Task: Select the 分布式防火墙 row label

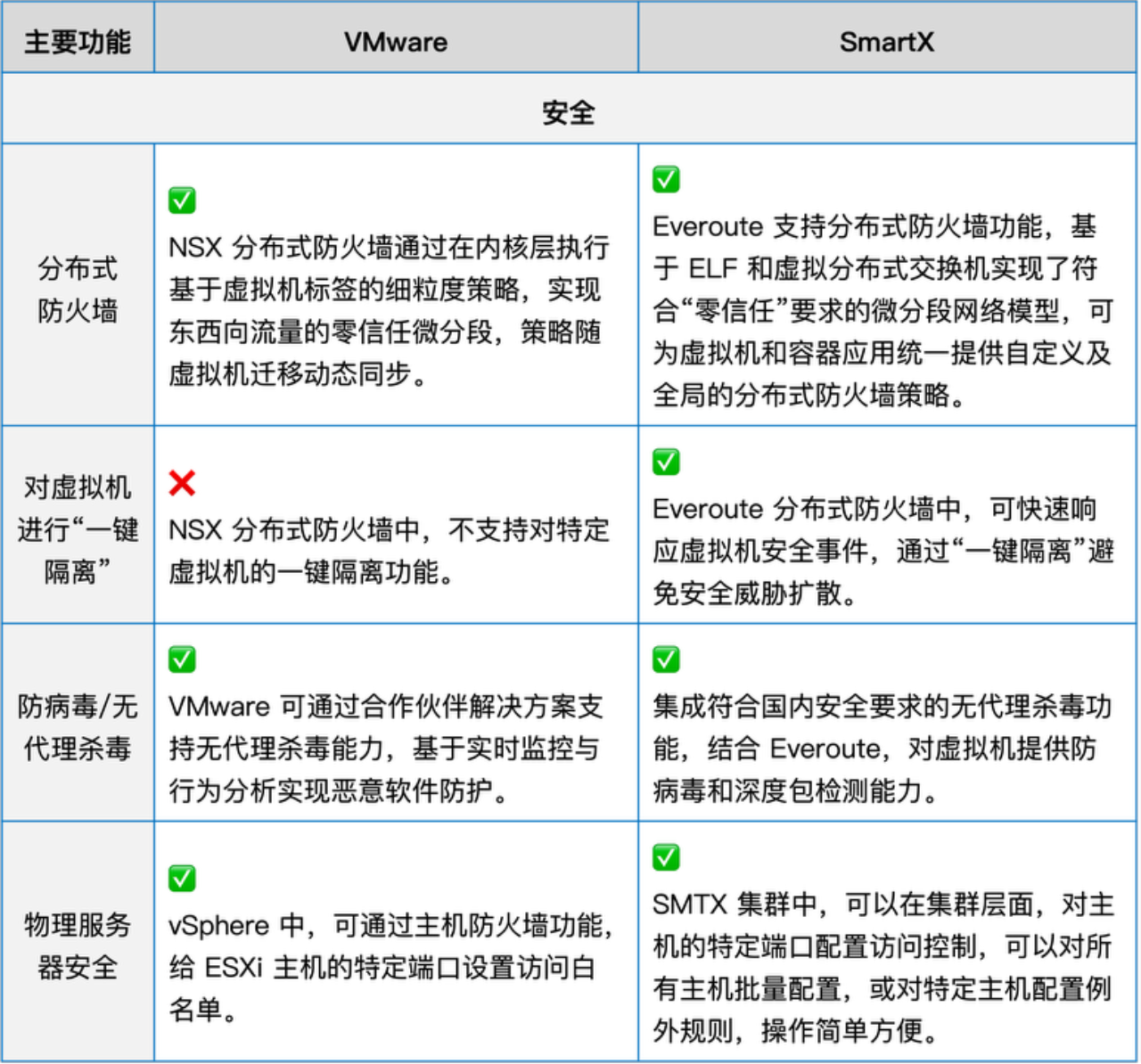Action: [x=78, y=289]
